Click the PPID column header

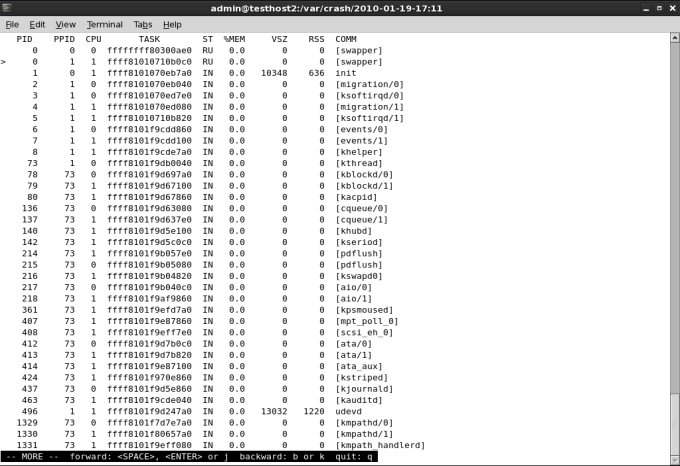click(x=64, y=39)
